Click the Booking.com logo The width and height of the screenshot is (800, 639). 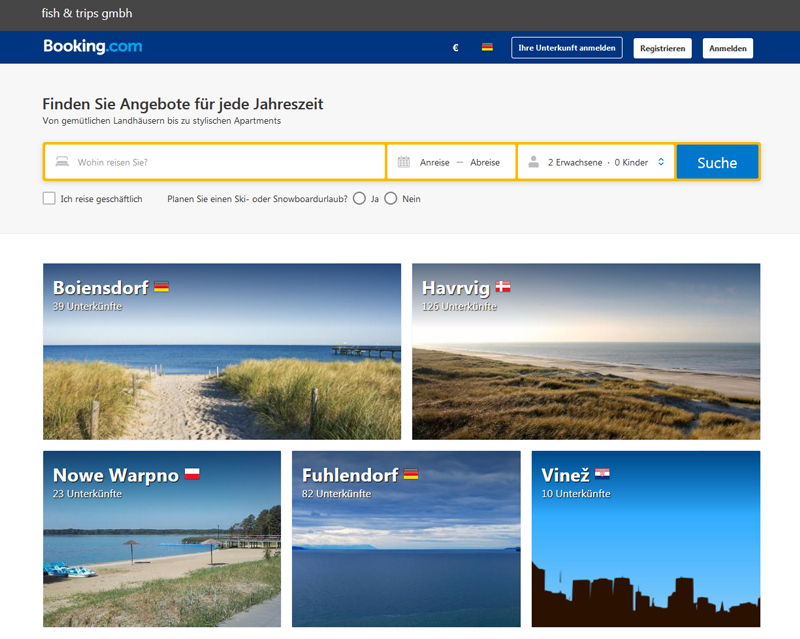(93, 47)
